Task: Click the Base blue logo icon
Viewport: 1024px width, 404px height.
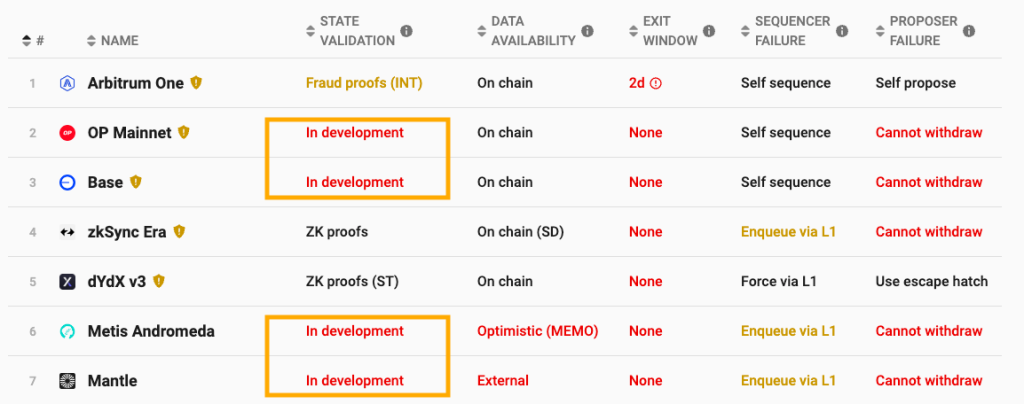Action: point(67,182)
